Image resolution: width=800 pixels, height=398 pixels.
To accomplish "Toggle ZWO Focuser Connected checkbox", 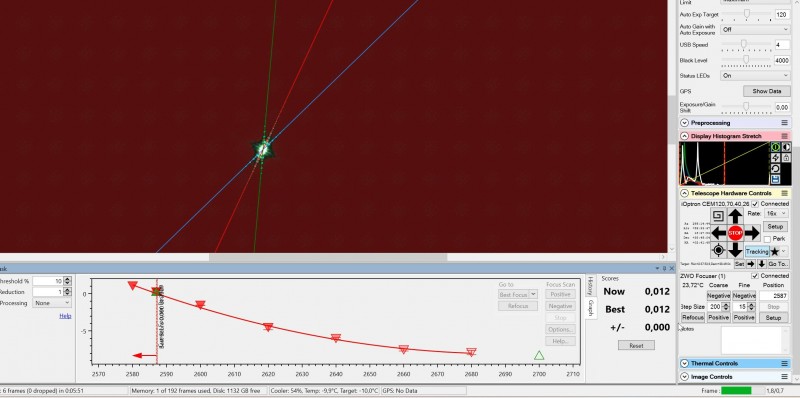I will [755, 276].
